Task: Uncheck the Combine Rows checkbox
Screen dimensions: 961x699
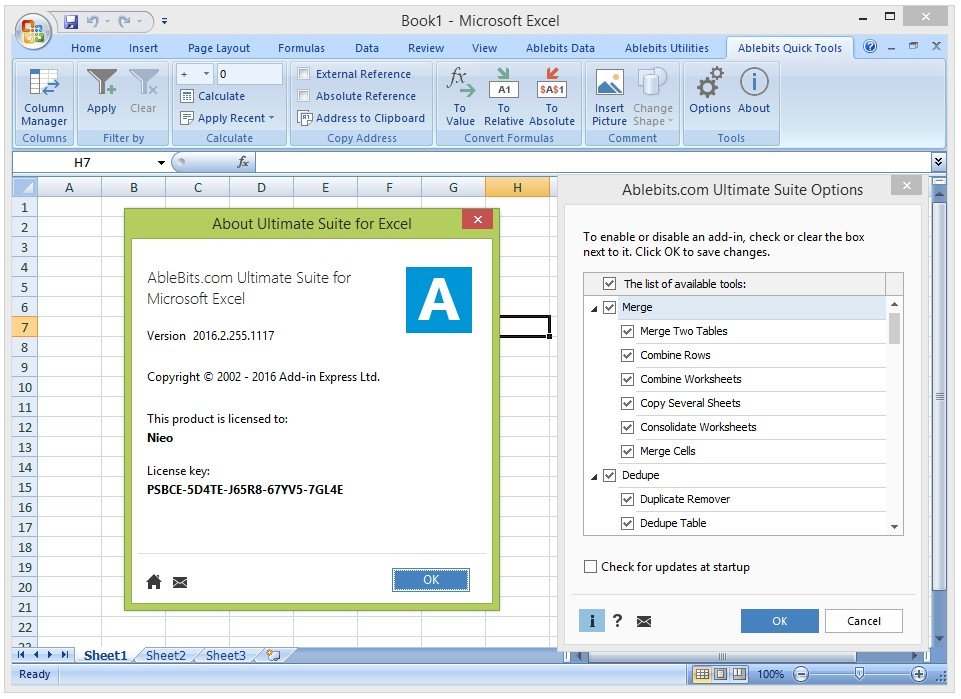Action: pos(627,355)
